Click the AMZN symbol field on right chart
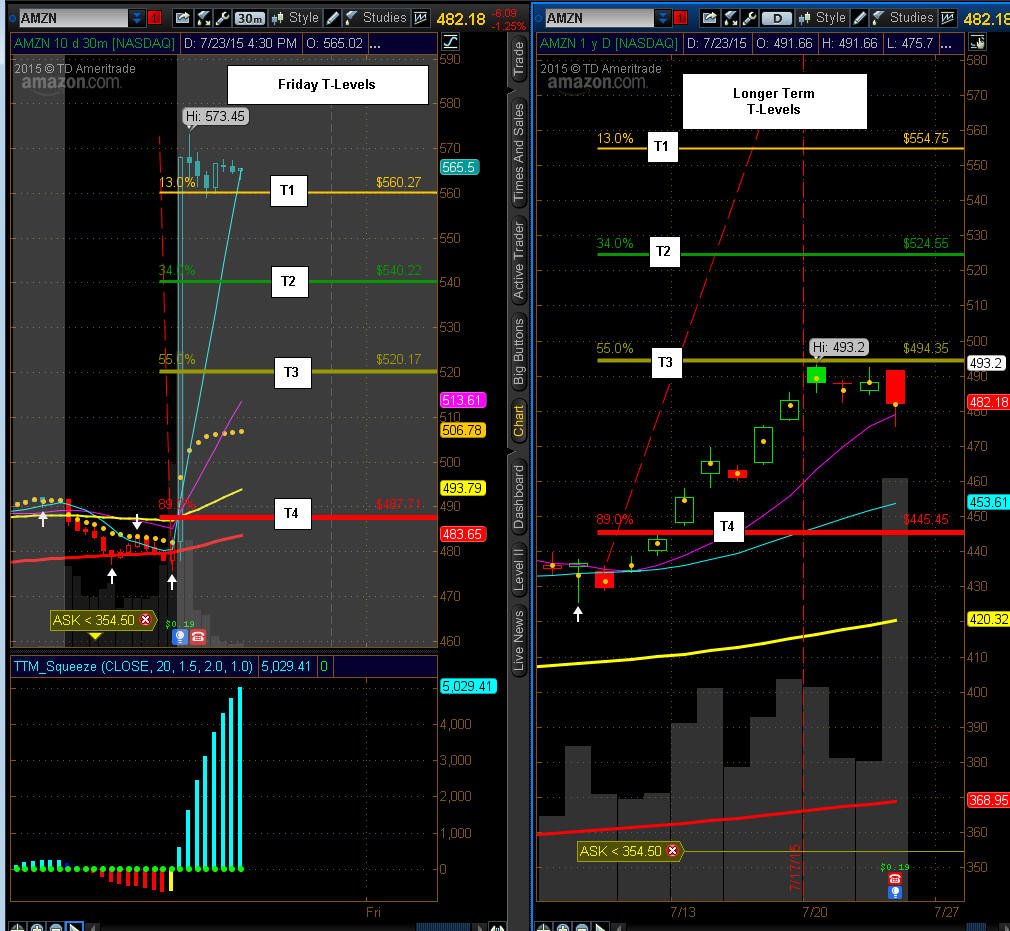This screenshot has height=931, width=1010. tap(599, 18)
